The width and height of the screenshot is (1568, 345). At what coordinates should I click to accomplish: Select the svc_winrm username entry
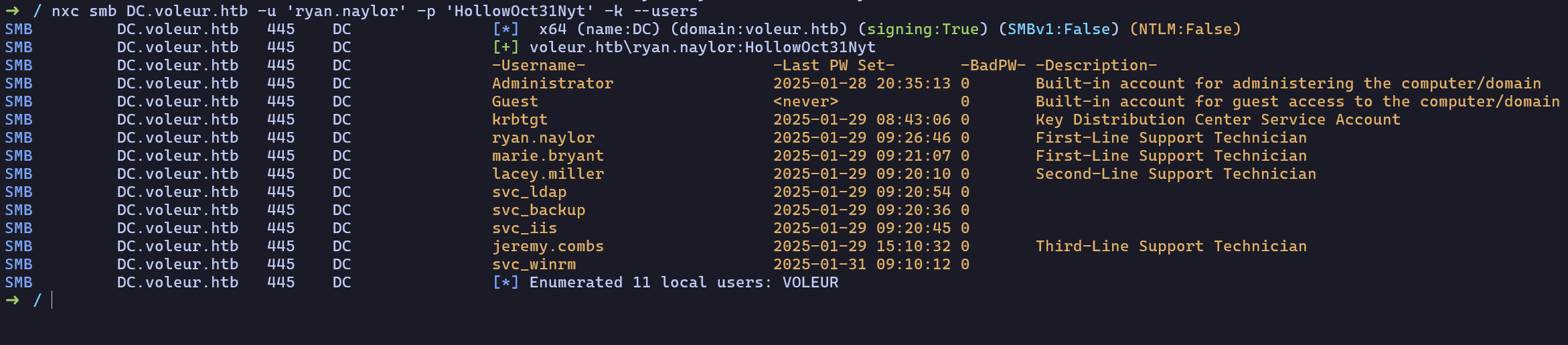[534, 265]
